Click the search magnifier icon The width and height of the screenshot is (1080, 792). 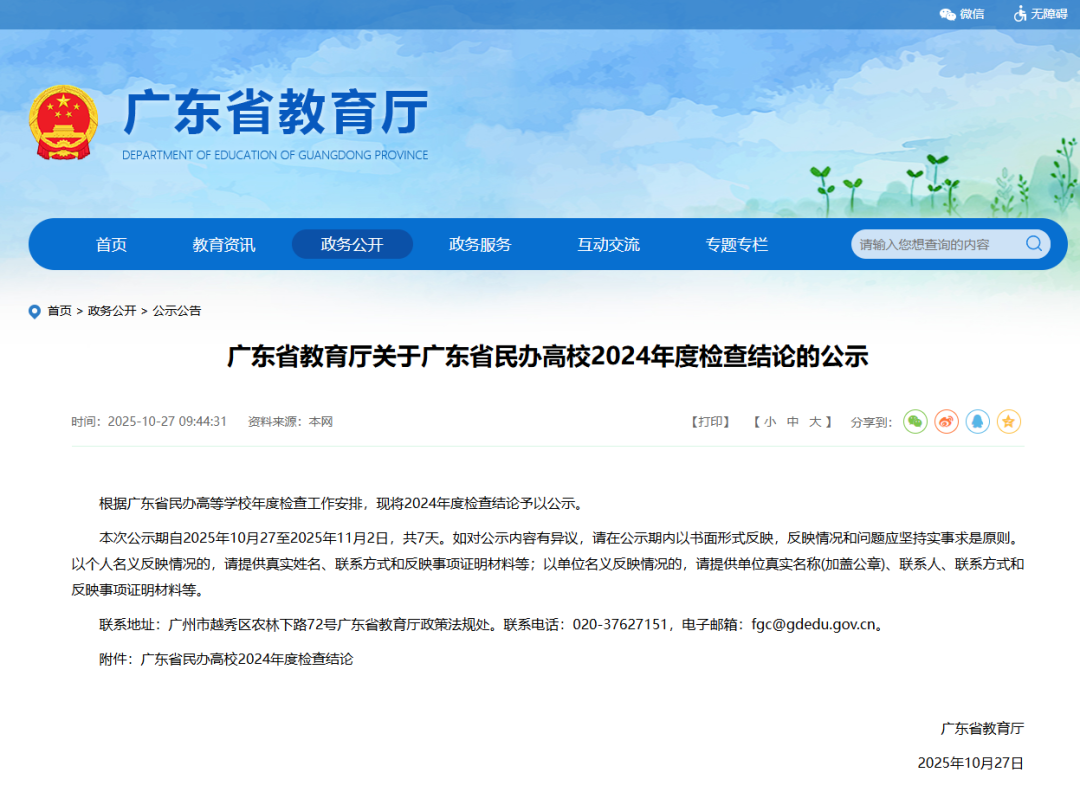click(1033, 244)
